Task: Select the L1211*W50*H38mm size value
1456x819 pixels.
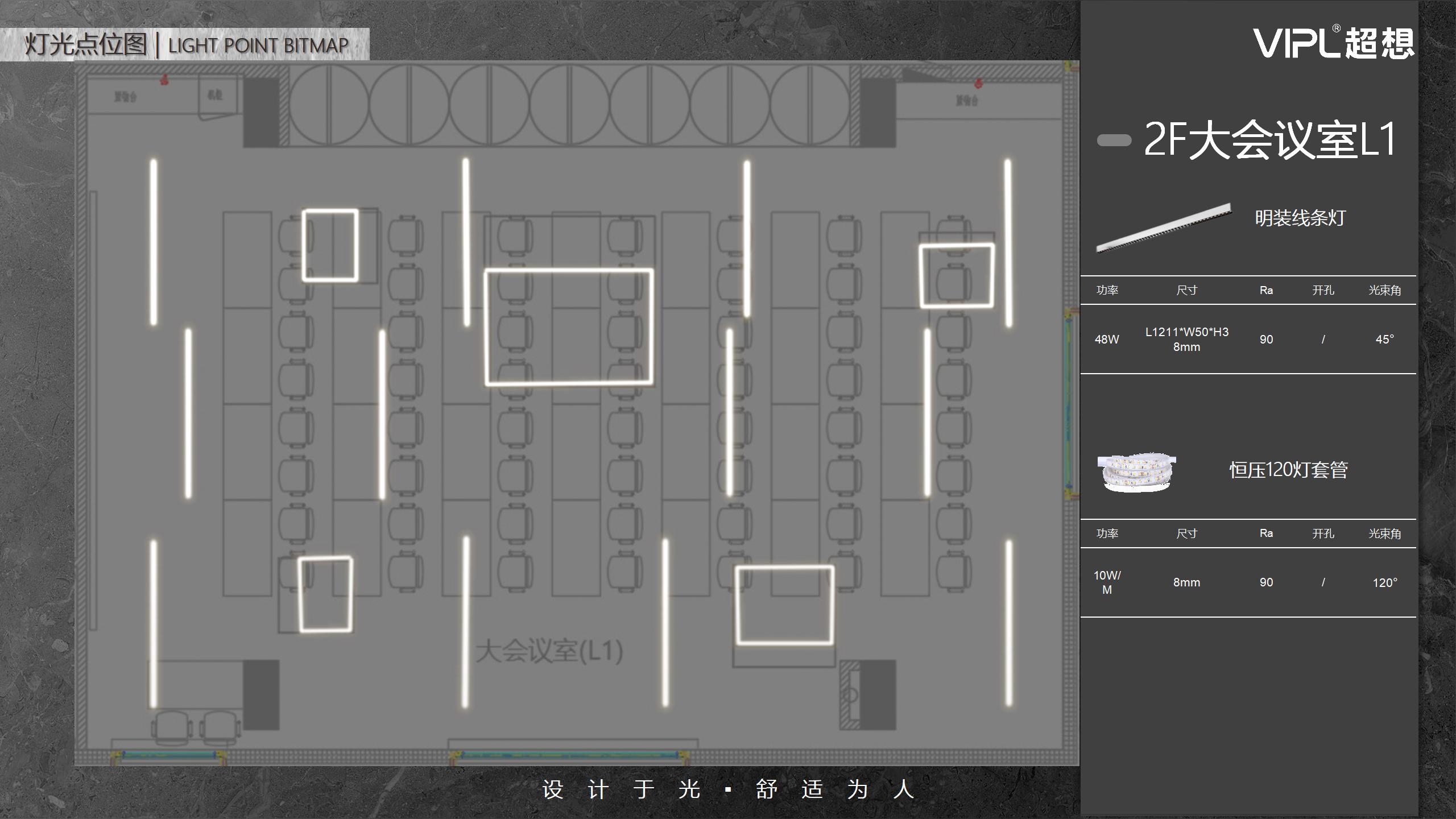Action: (x=1187, y=339)
